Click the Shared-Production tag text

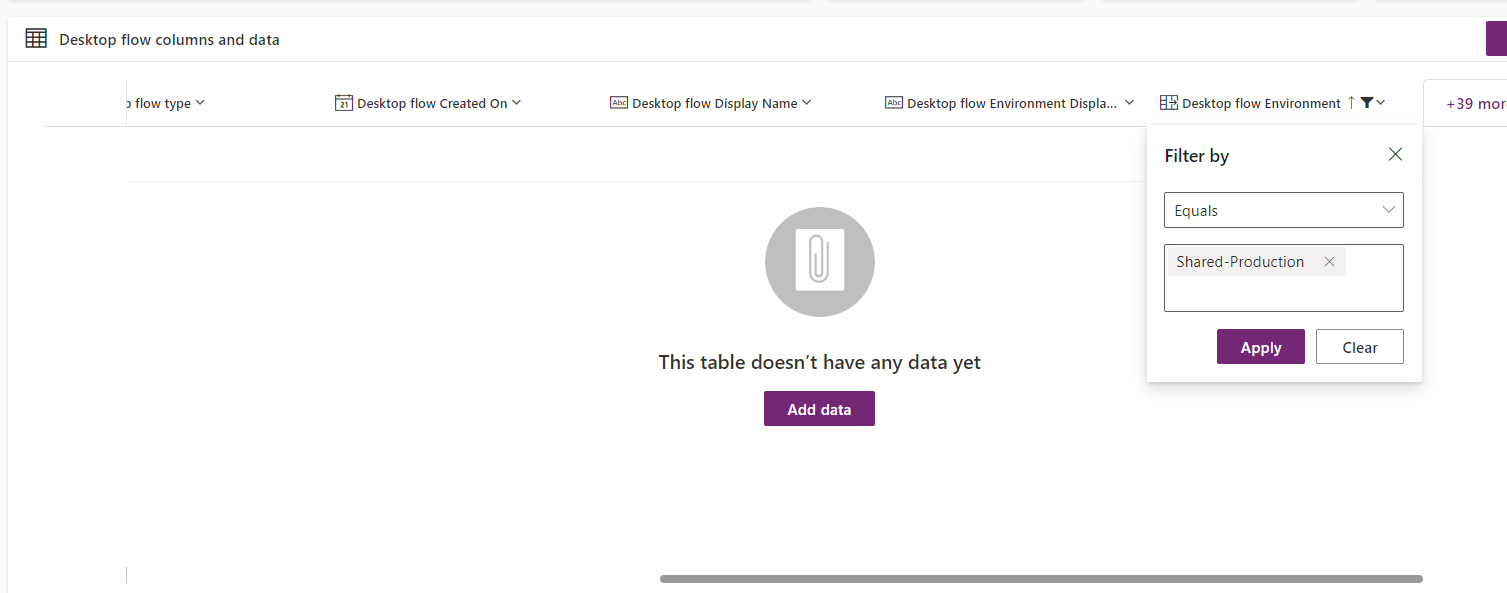(x=1240, y=262)
